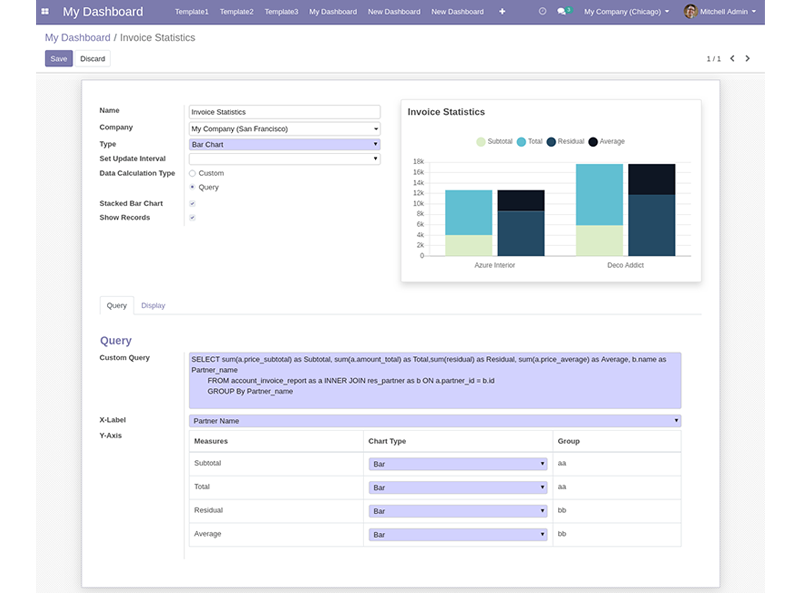Open the apps grid menu icon

(x=45, y=12)
